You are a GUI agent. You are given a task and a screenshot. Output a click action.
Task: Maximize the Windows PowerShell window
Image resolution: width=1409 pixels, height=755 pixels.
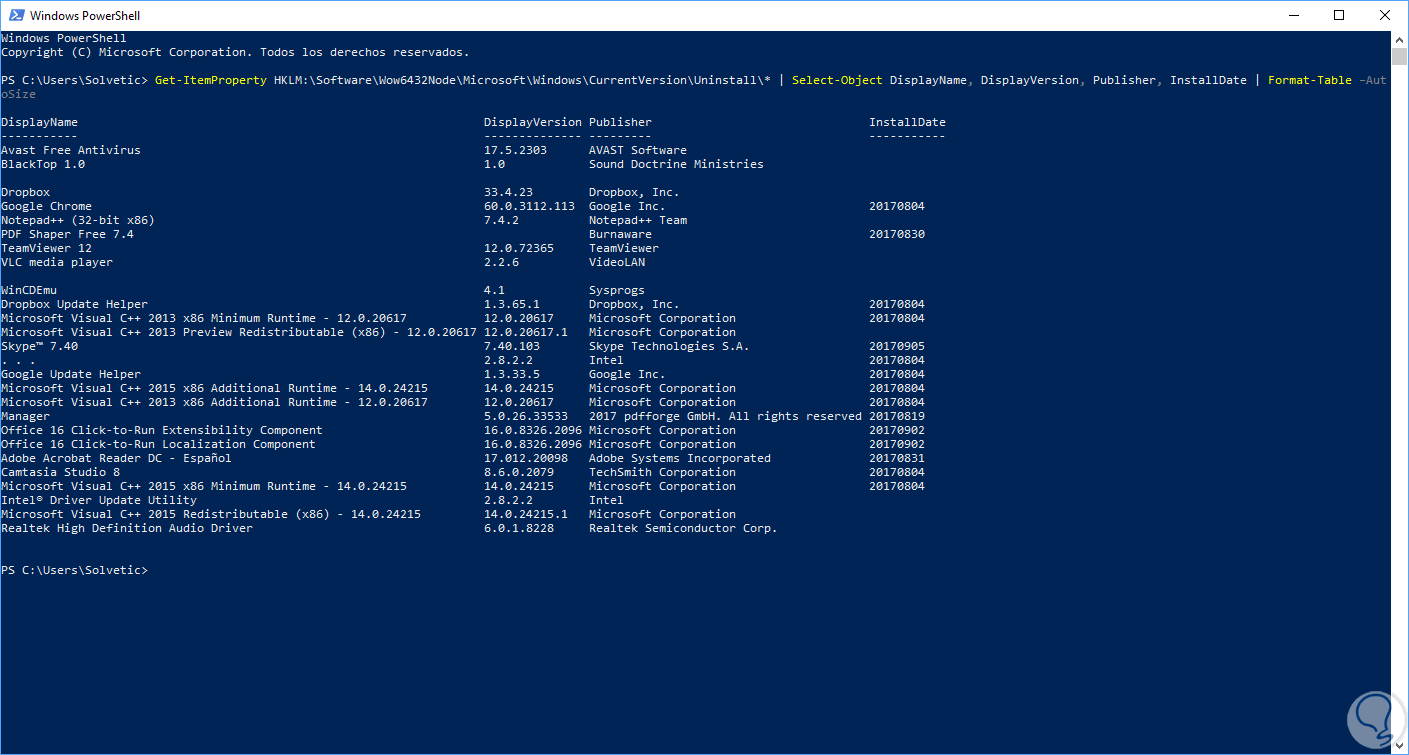tap(1339, 15)
